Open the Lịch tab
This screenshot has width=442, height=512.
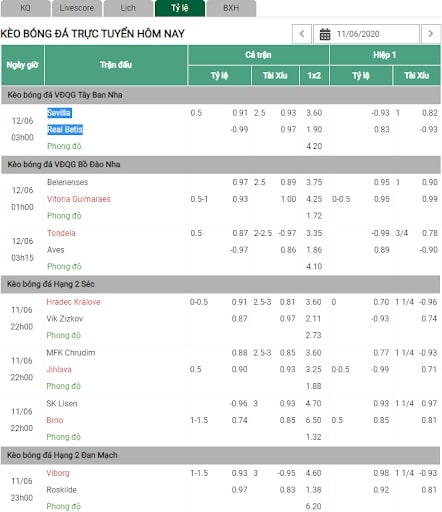pyautogui.click(x=128, y=8)
